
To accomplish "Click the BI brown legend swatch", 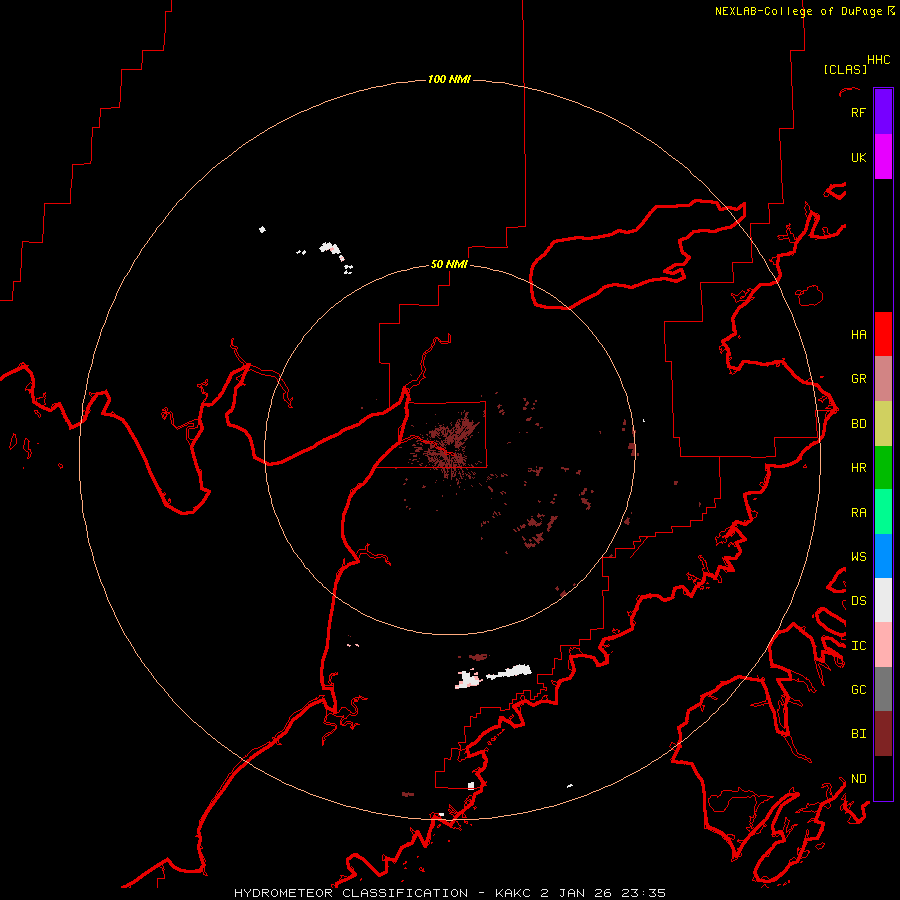I will pos(883,734).
